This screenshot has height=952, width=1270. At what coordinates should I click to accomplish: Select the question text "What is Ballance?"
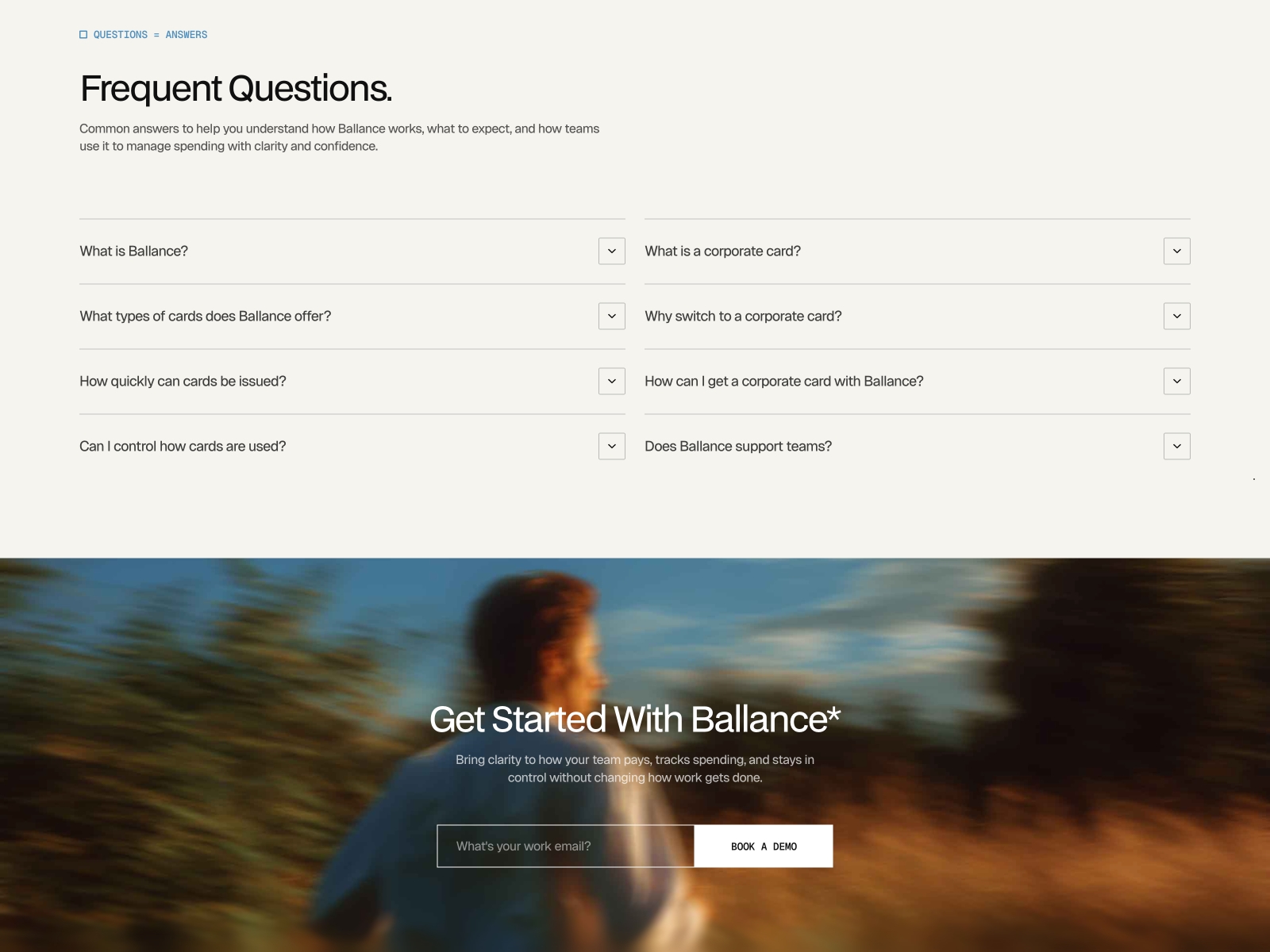pyautogui.click(x=133, y=251)
